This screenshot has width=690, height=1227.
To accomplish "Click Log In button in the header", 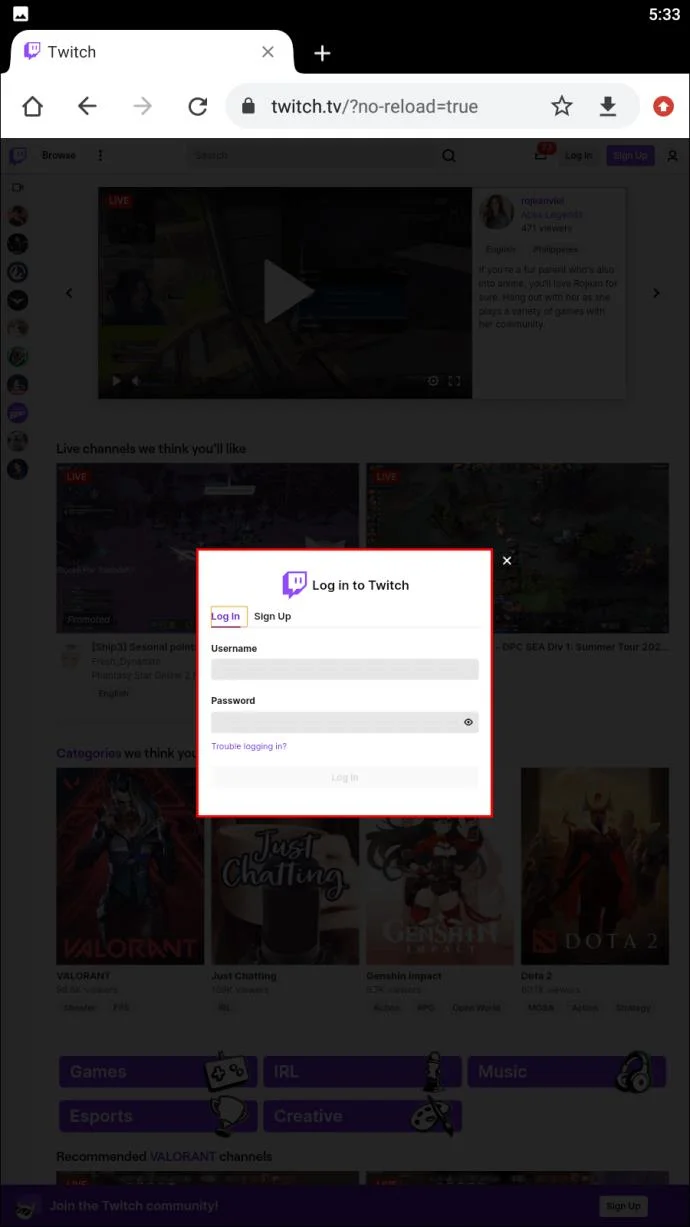I will (x=578, y=156).
